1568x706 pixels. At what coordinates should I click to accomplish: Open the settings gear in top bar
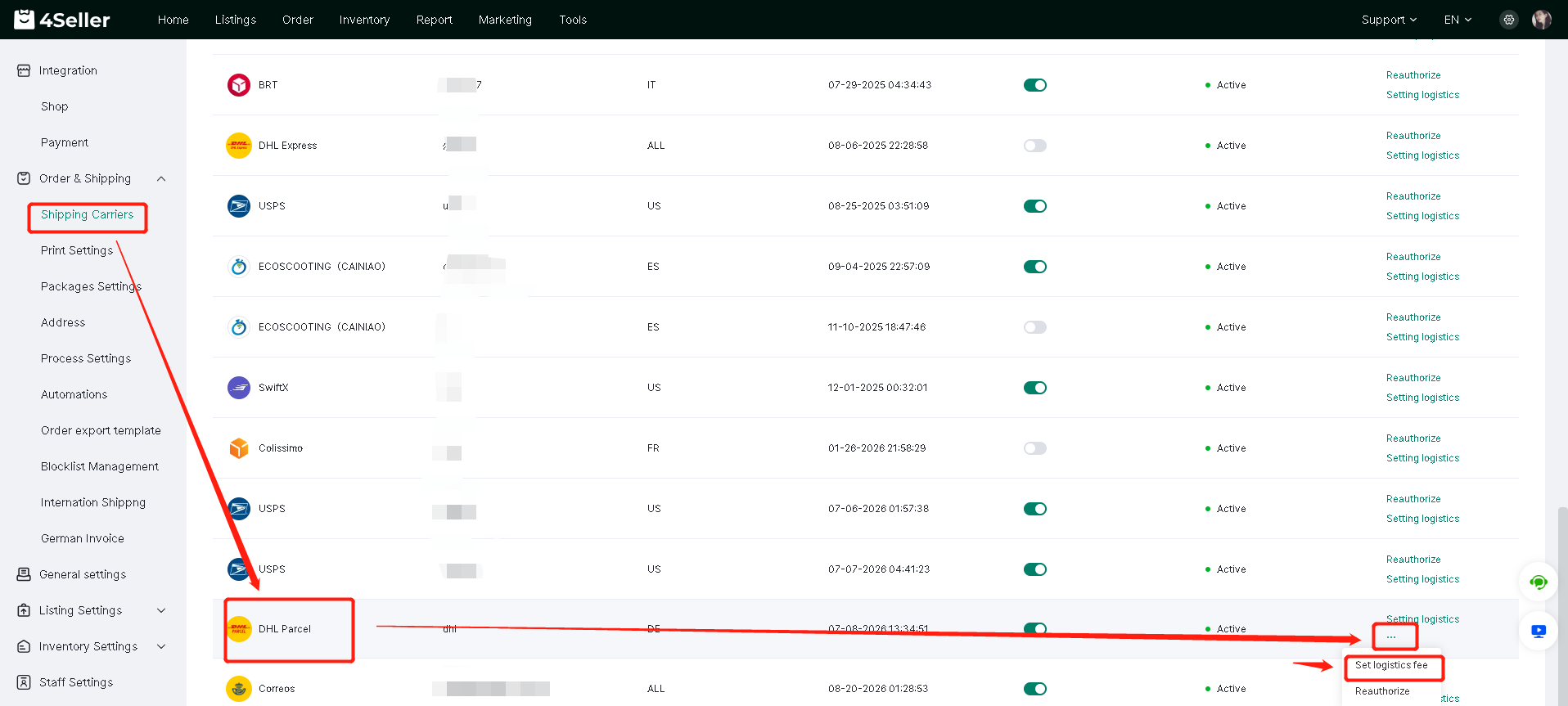(1509, 20)
